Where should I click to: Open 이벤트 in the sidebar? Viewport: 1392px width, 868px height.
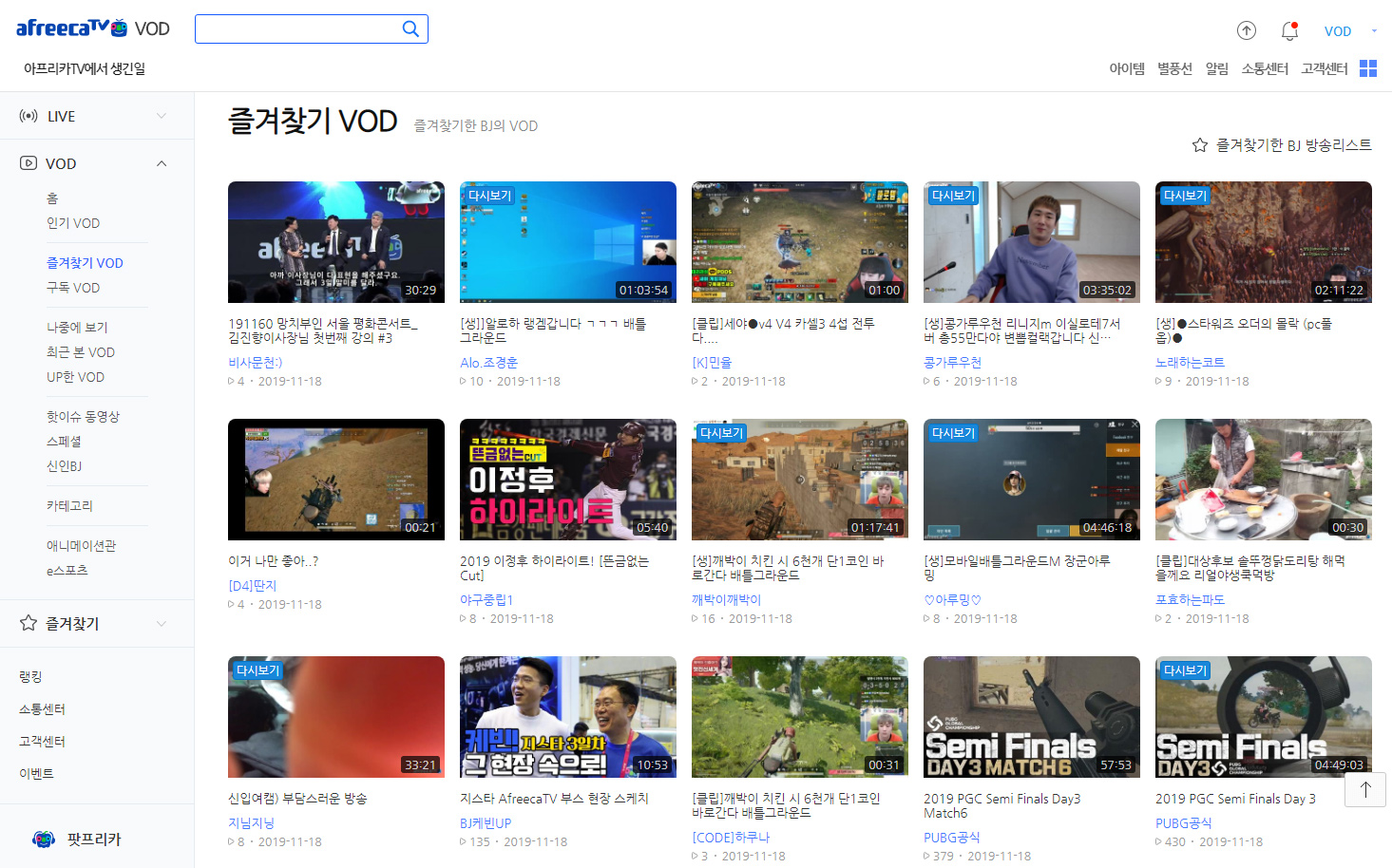click(x=36, y=774)
